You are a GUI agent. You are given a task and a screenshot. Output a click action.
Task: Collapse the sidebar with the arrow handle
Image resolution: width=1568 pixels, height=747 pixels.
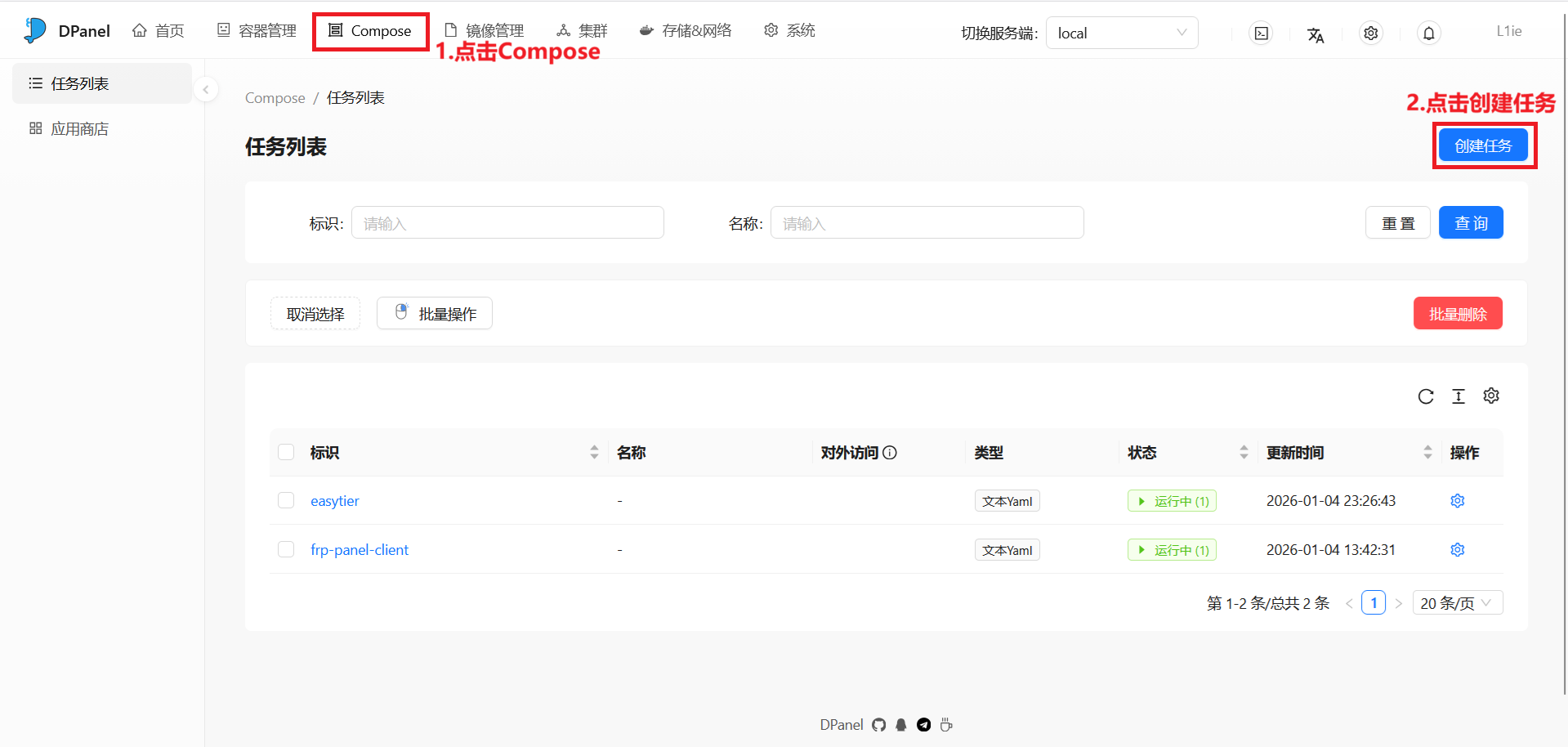[206, 89]
